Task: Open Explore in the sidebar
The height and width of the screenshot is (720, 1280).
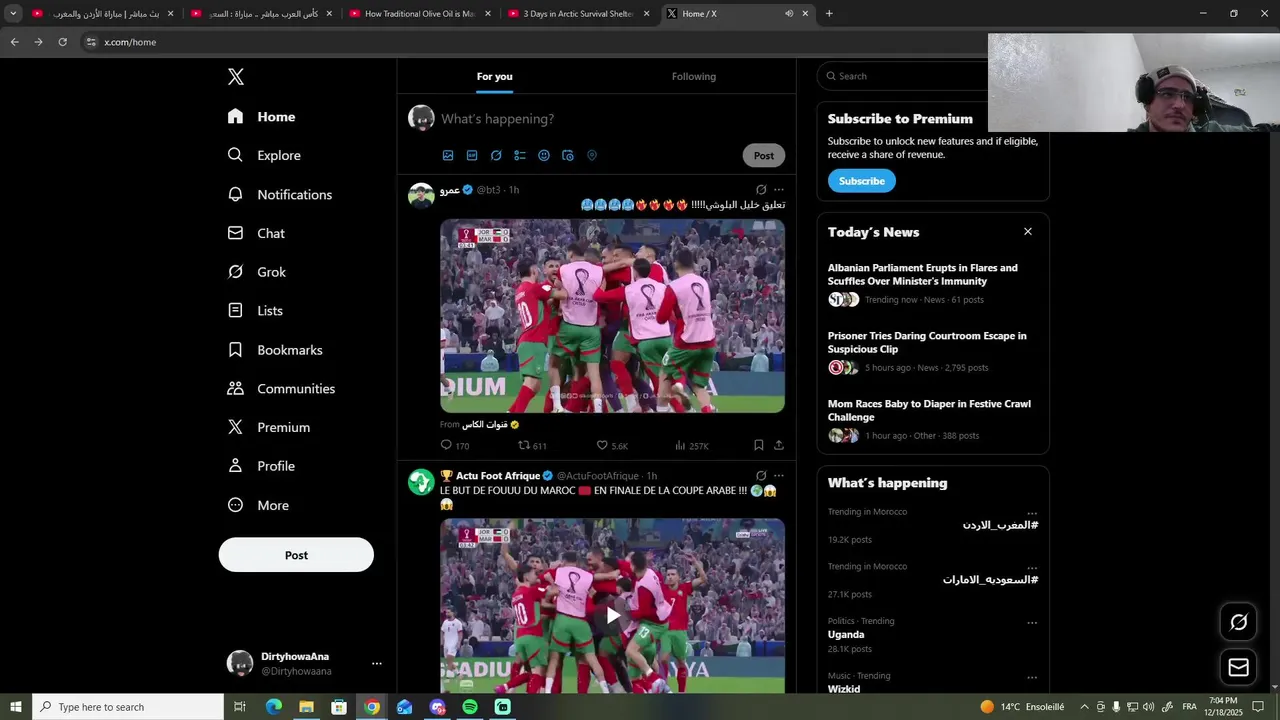Action: point(264,156)
